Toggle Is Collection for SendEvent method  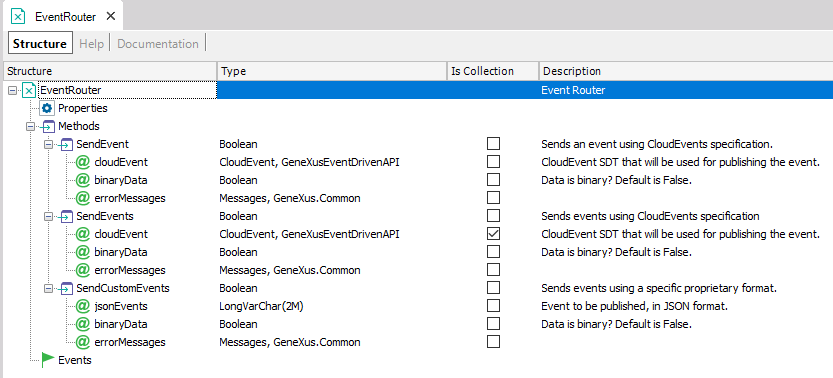493,143
